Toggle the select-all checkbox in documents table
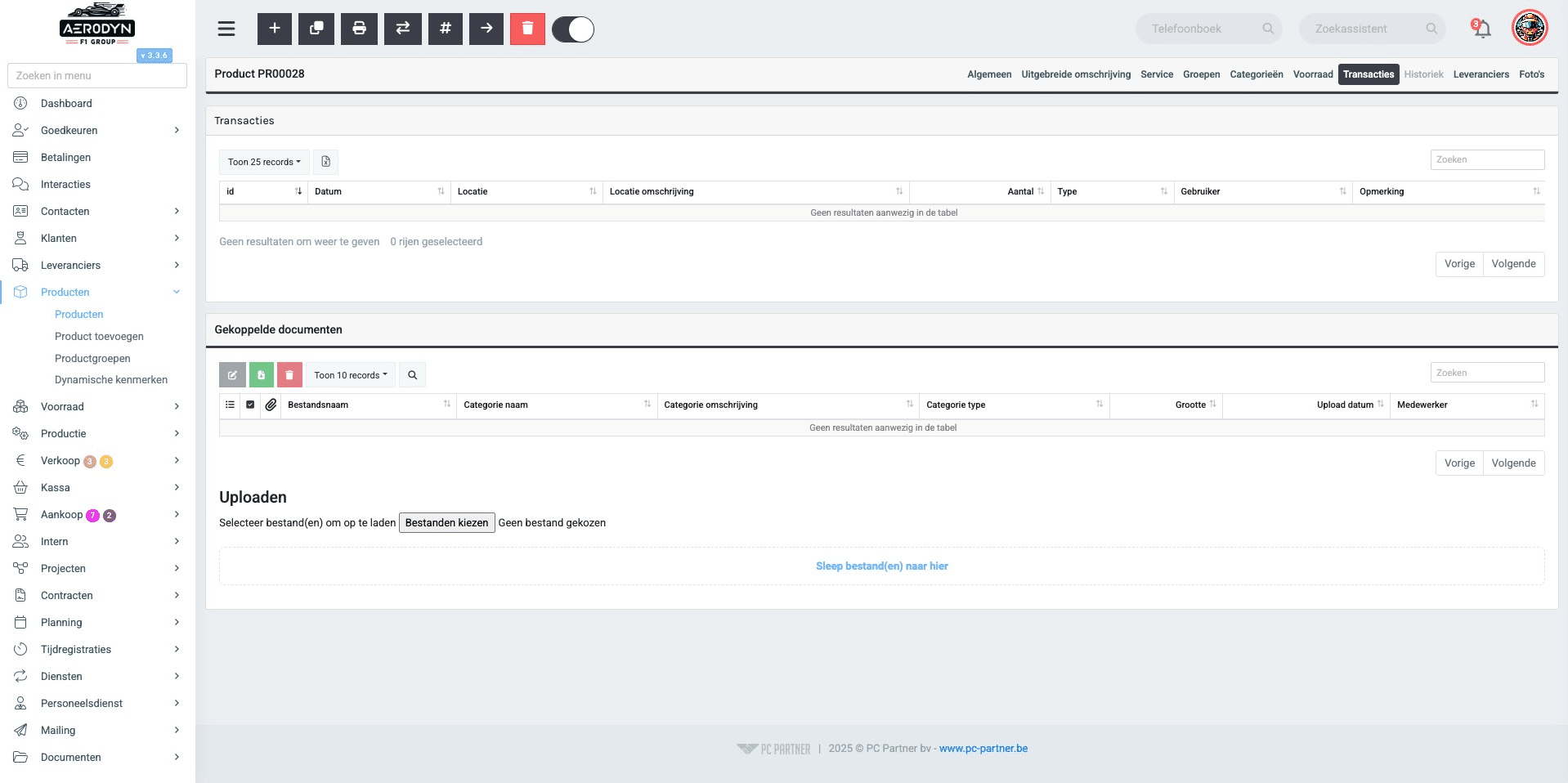The width and height of the screenshot is (1568, 783). point(250,405)
